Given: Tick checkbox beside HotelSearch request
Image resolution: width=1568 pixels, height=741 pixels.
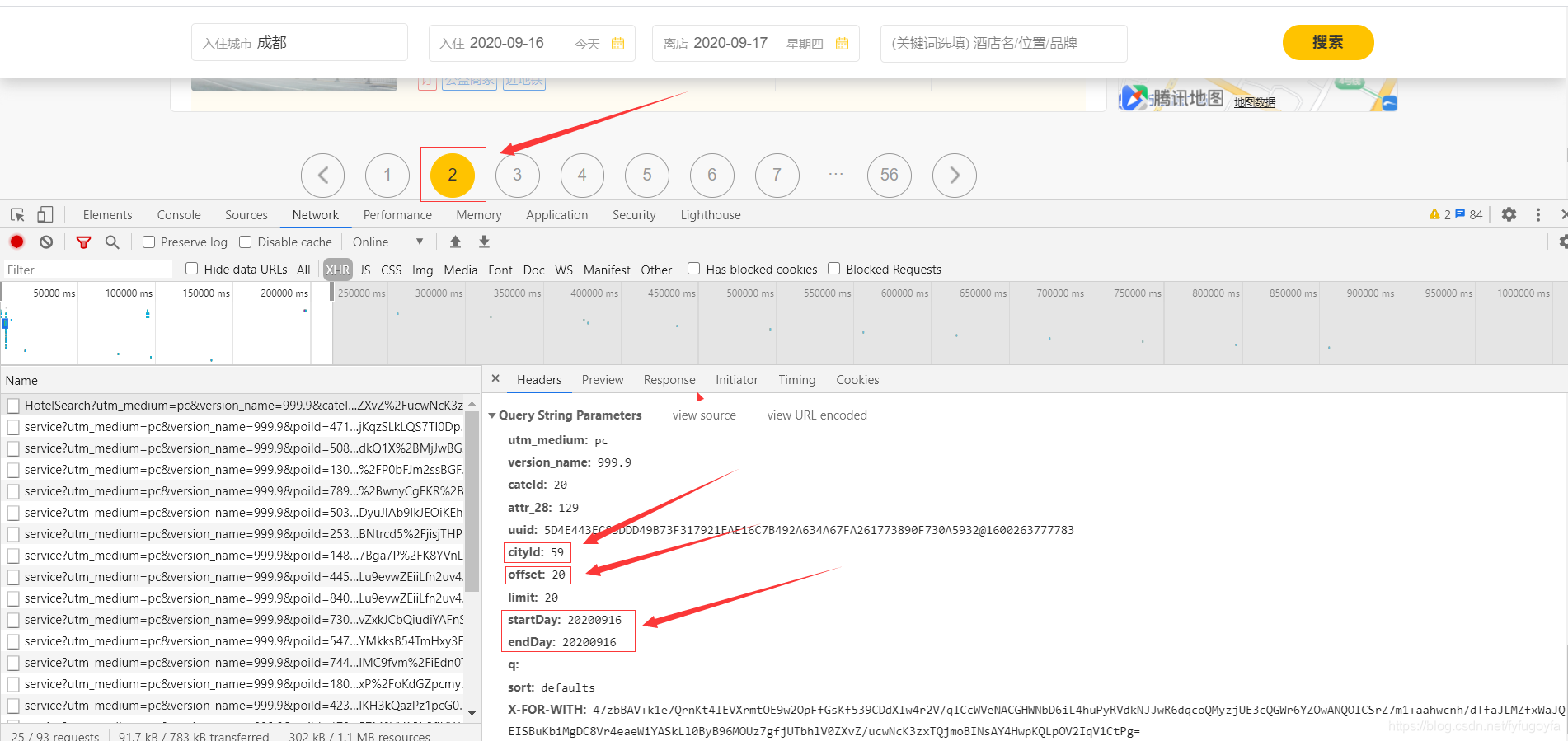Looking at the screenshot, I should click(13, 406).
